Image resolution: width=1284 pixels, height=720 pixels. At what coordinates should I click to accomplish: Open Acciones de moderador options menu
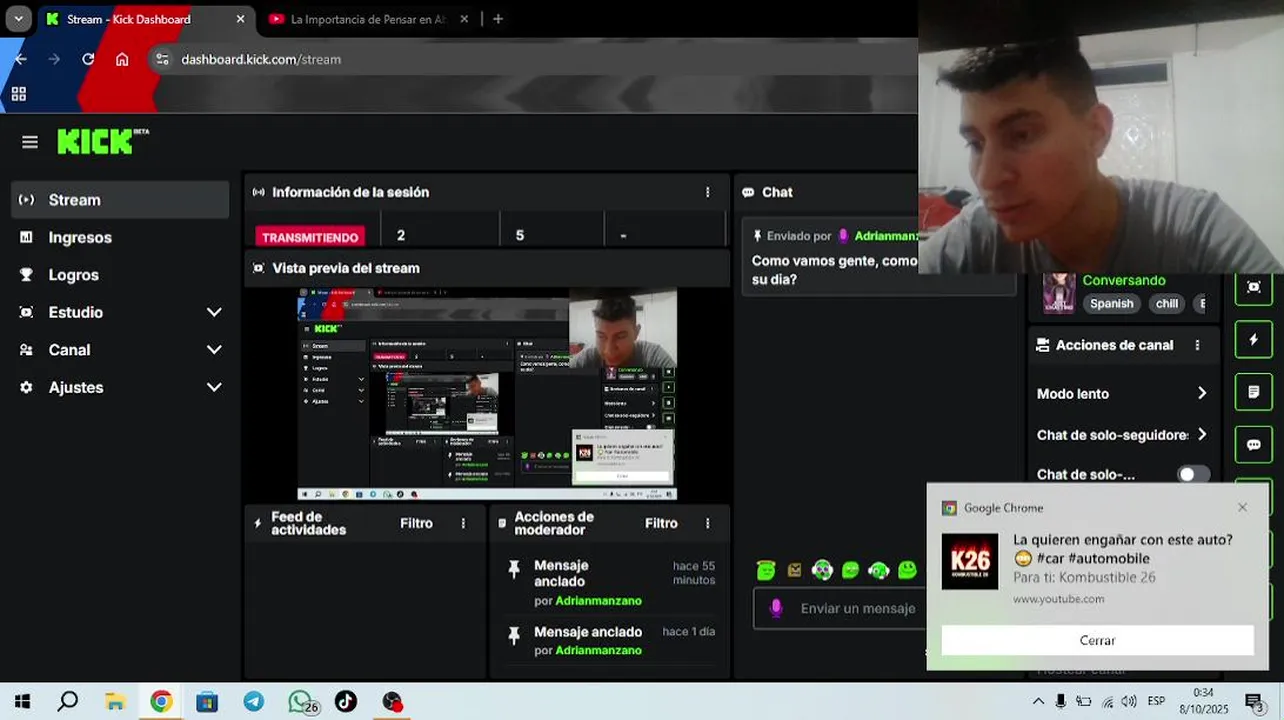[x=708, y=523]
